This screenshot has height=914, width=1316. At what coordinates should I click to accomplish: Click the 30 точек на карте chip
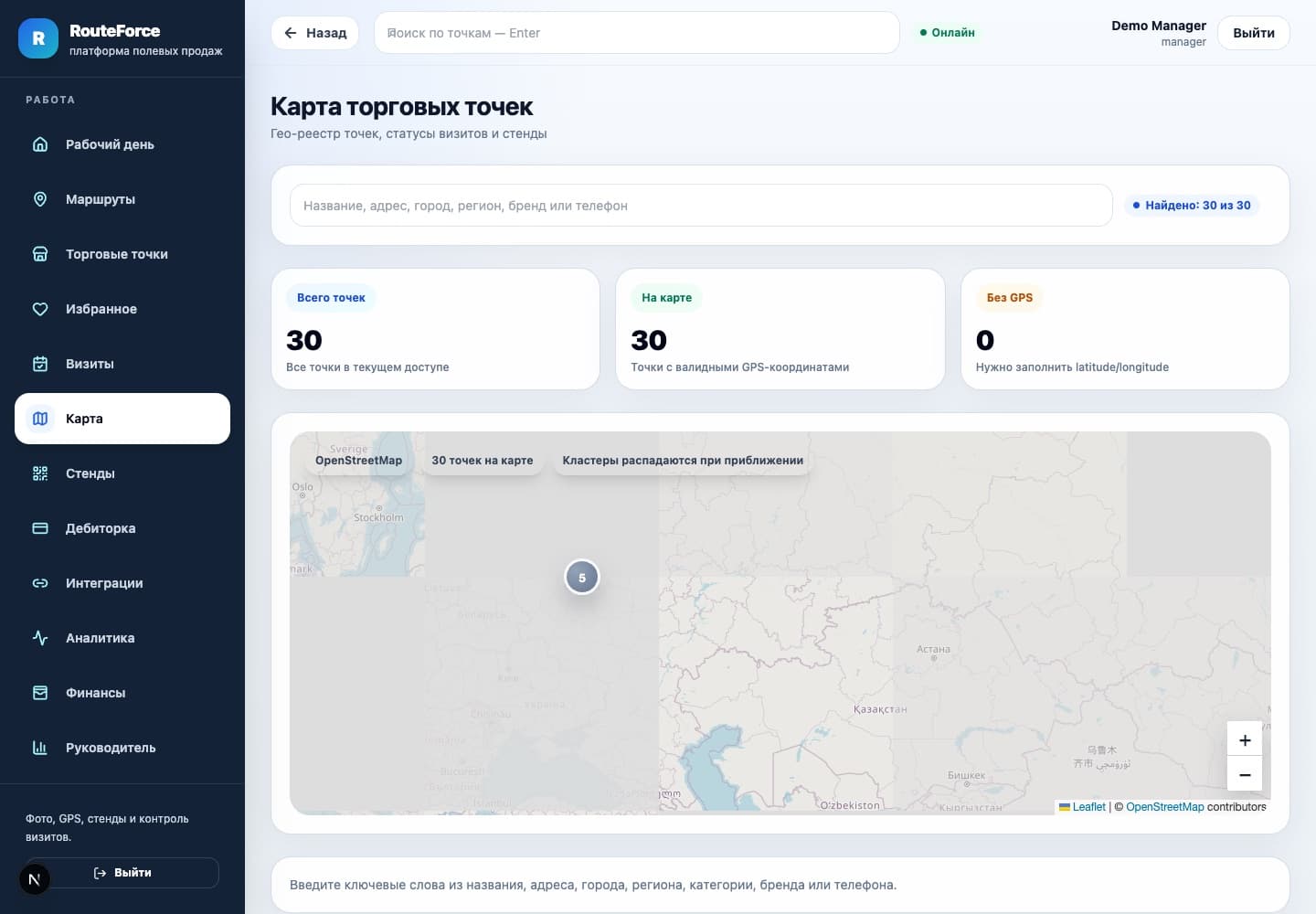pyautogui.click(x=483, y=461)
